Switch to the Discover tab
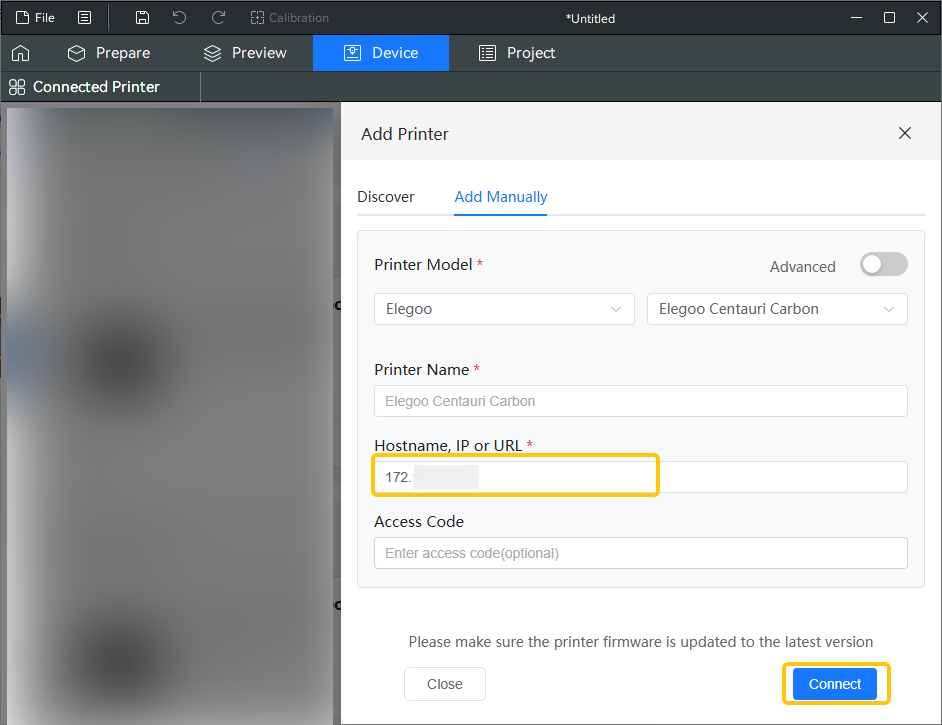The width and height of the screenshot is (942, 725). pos(386,197)
